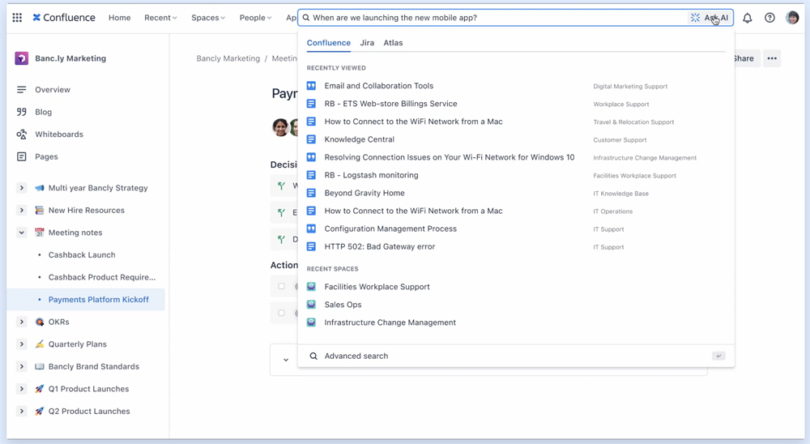Collapse the Meeting notes tree

coord(21,233)
